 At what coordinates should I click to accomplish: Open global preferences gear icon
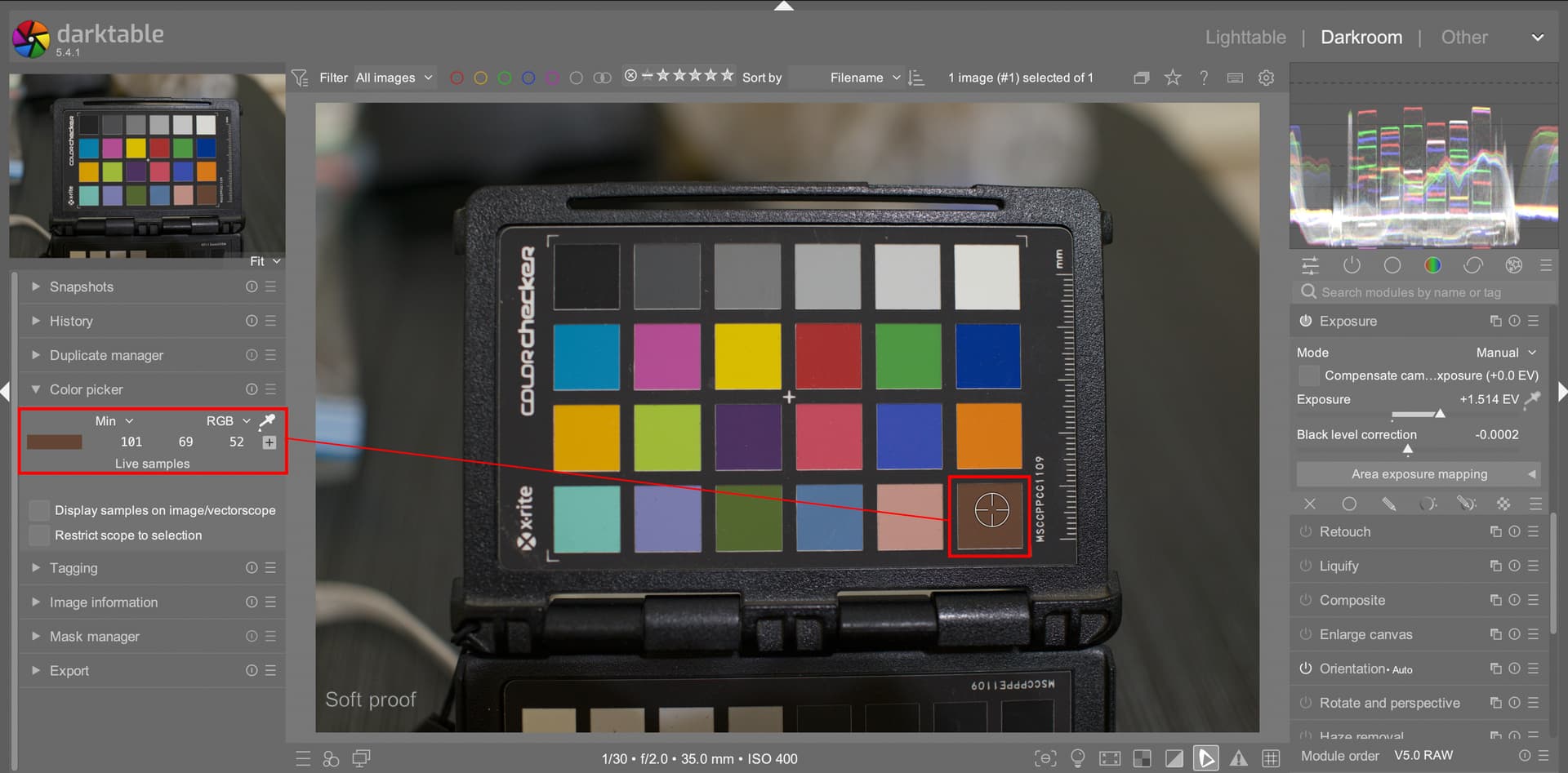(1266, 78)
